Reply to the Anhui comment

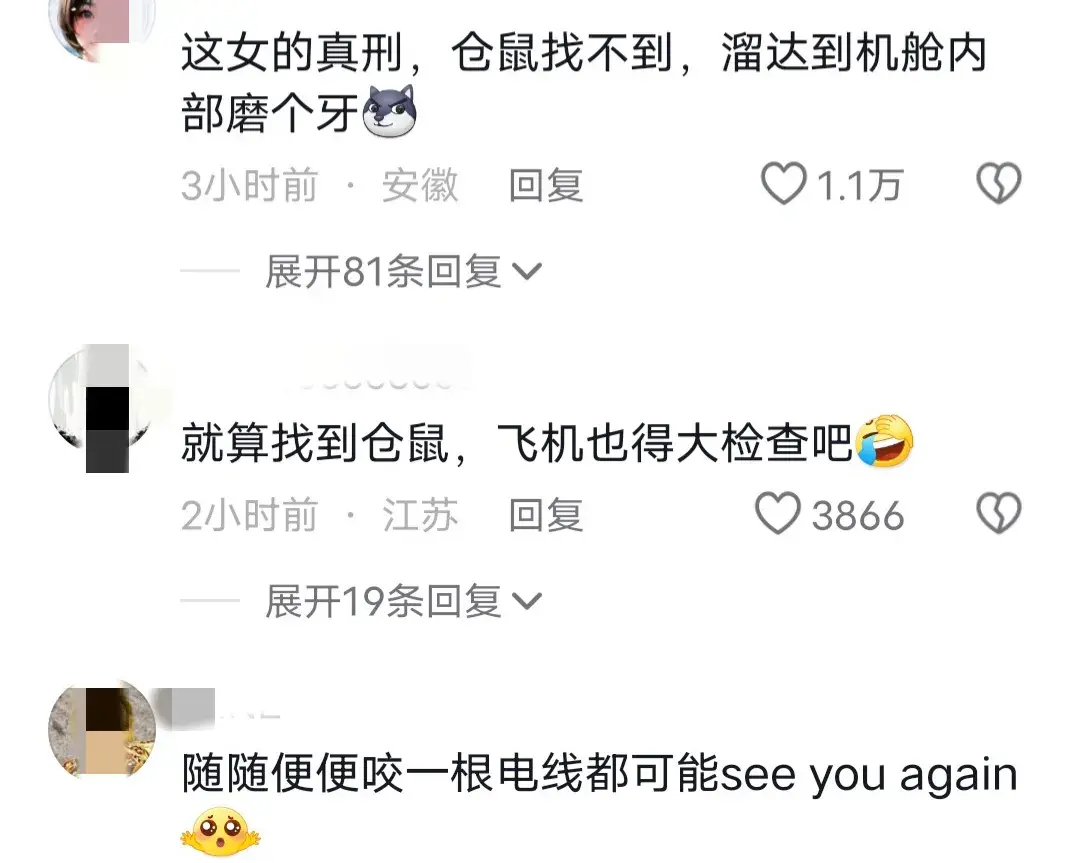point(546,185)
